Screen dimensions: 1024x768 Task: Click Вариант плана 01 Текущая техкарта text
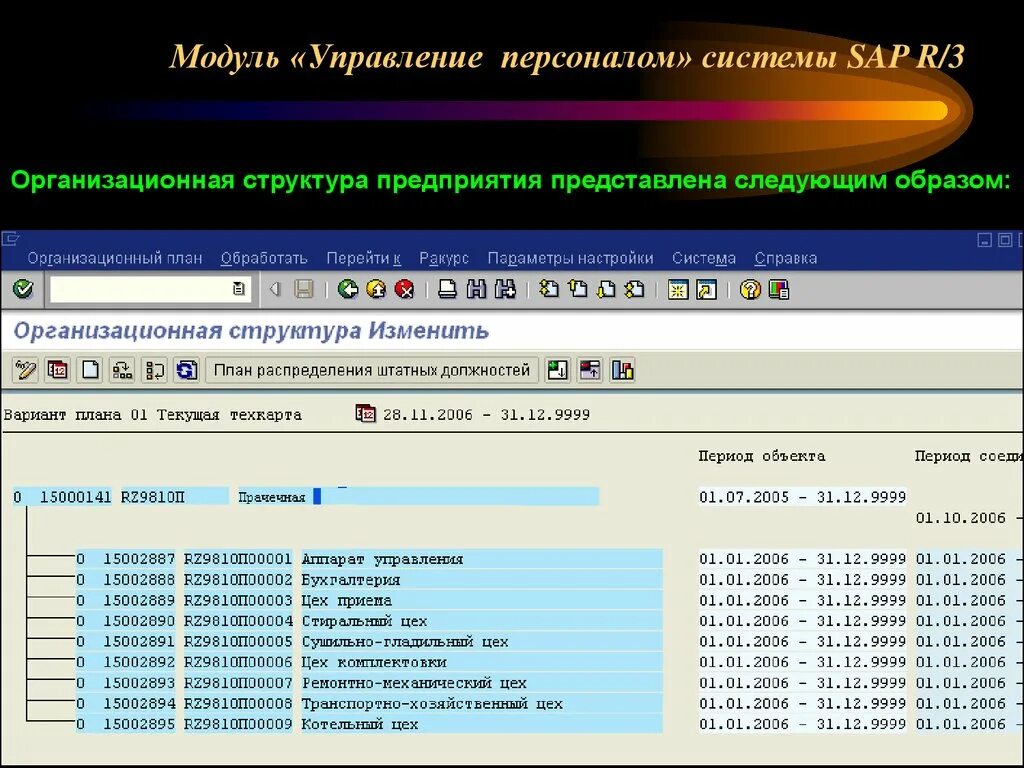[x=152, y=414]
